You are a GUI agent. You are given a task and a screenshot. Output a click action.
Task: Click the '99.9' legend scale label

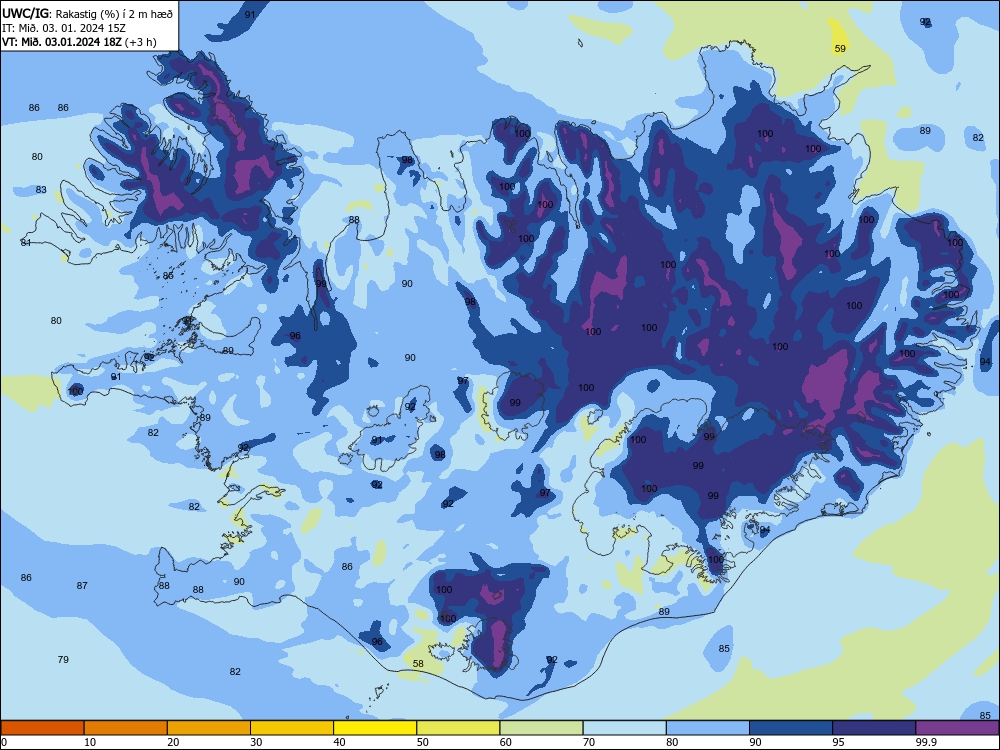coord(926,742)
